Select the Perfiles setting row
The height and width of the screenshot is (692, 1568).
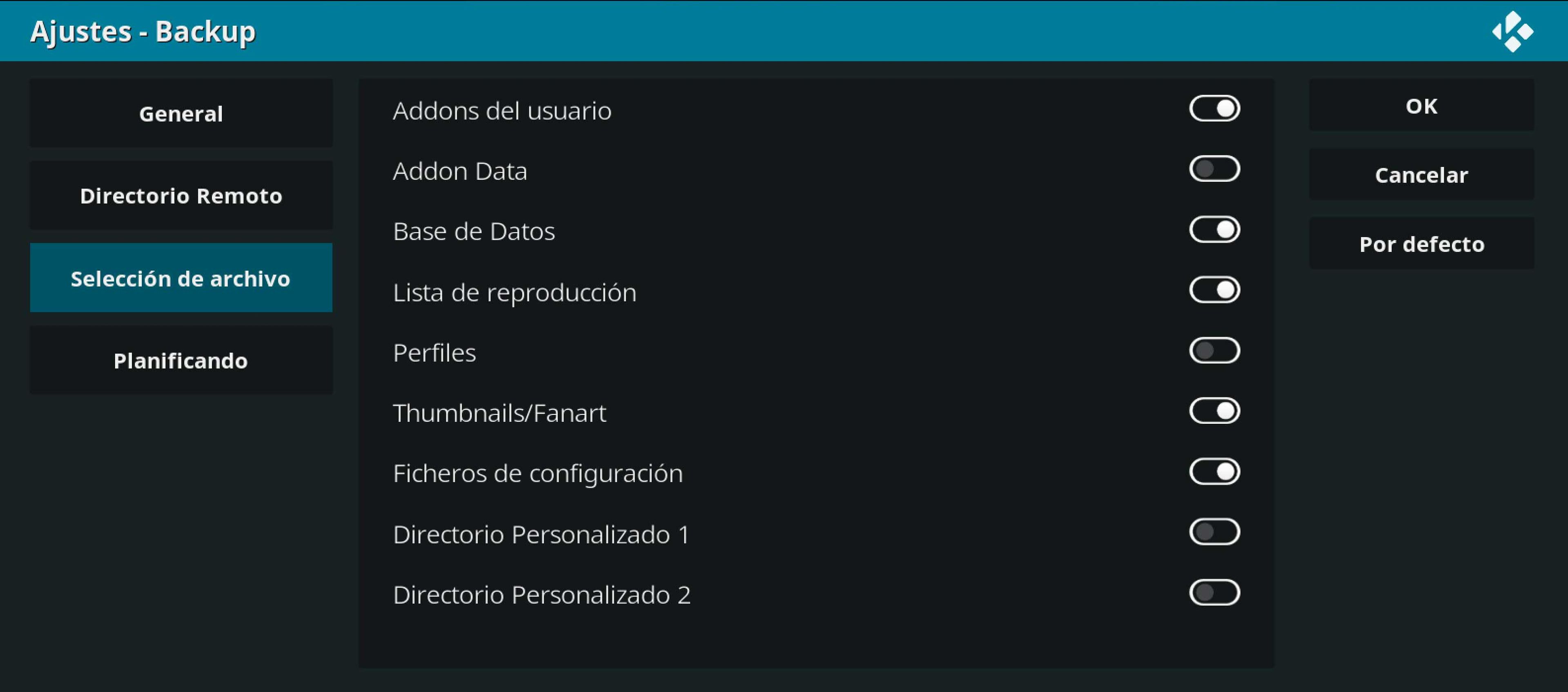click(x=435, y=352)
